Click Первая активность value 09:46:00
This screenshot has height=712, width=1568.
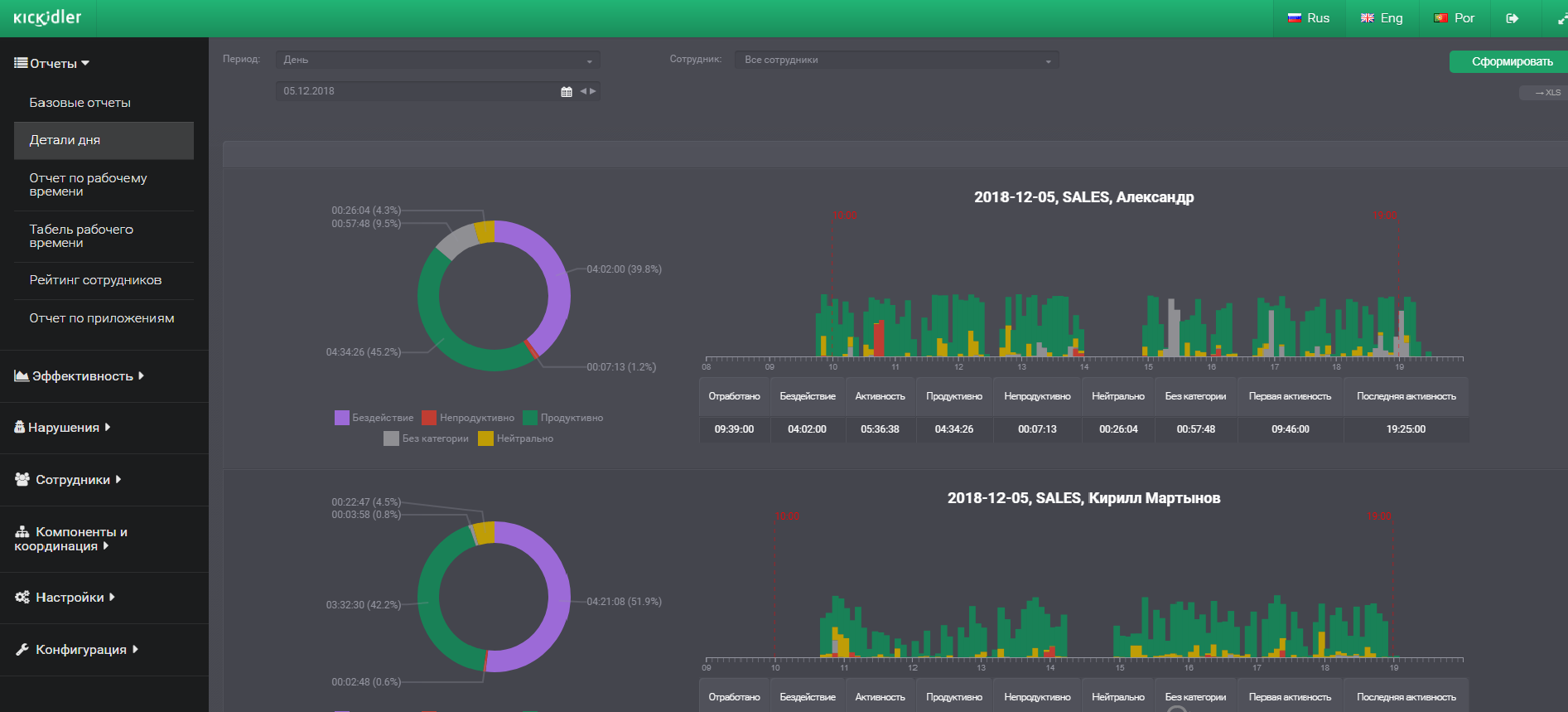(1290, 429)
